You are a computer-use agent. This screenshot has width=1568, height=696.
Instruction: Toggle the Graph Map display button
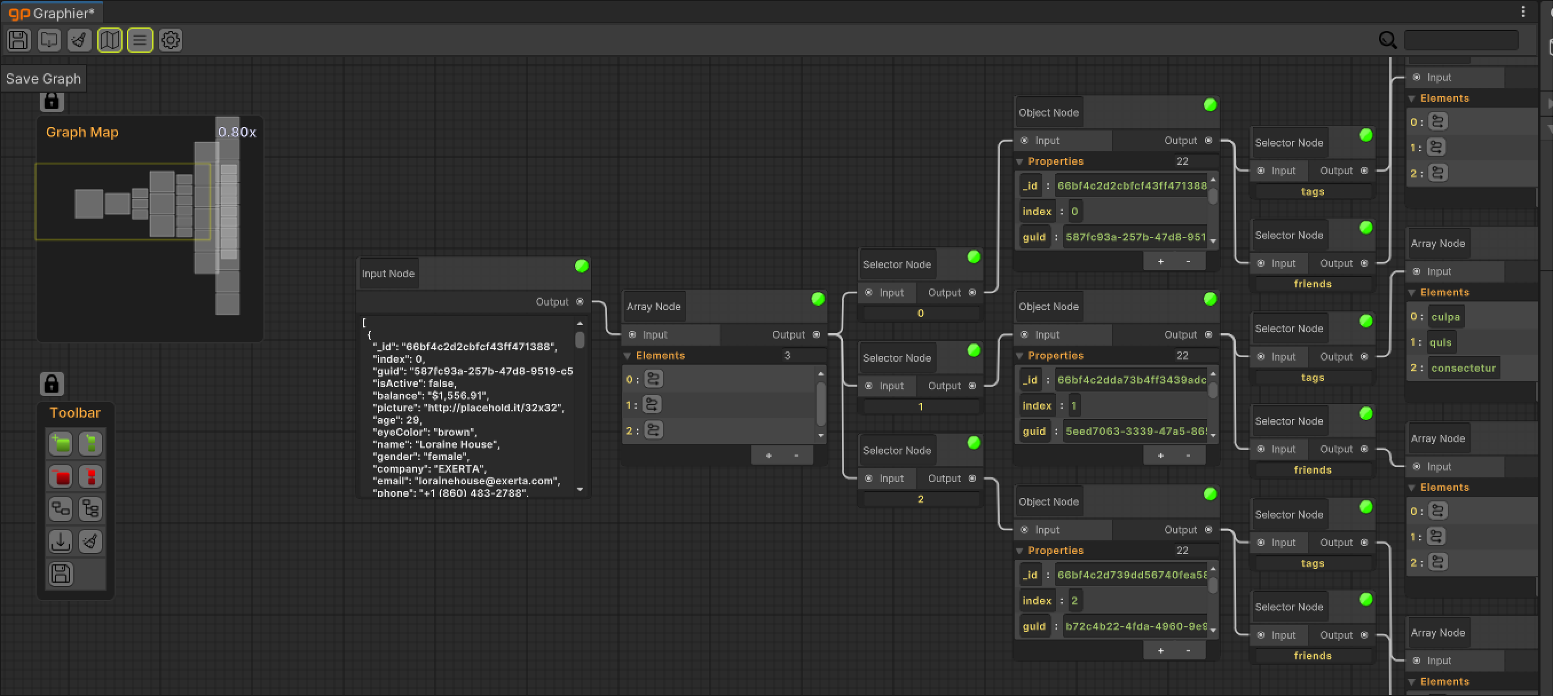click(x=109, y=40)
